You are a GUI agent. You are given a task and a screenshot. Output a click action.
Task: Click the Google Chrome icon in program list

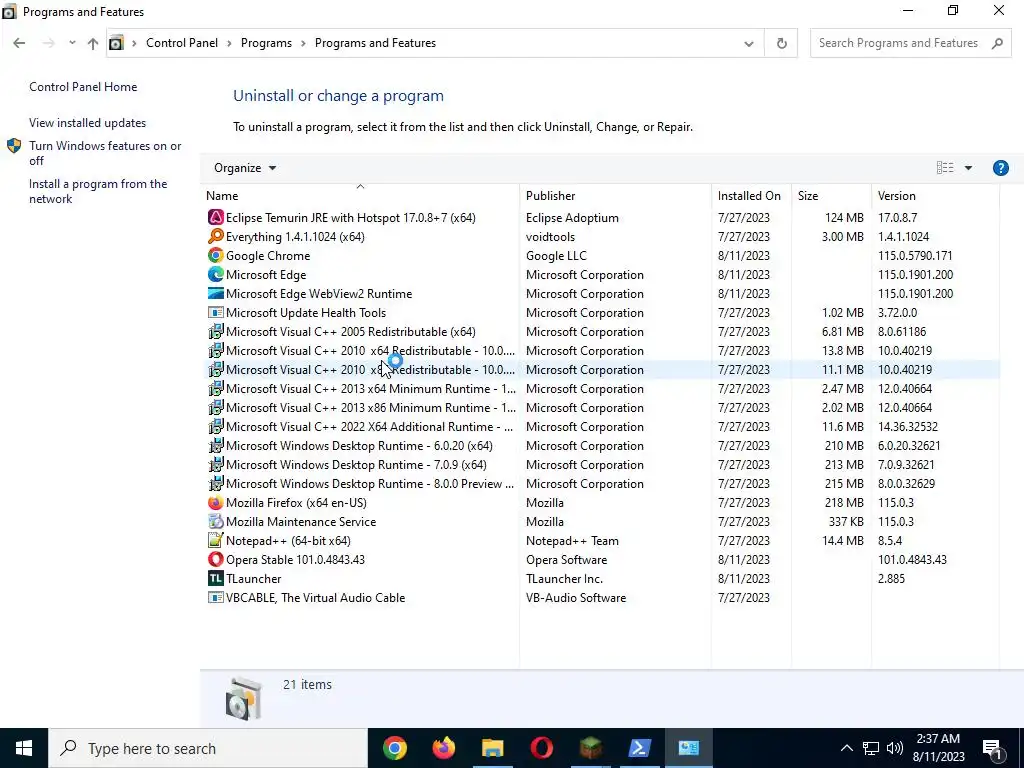coord(216,255)
